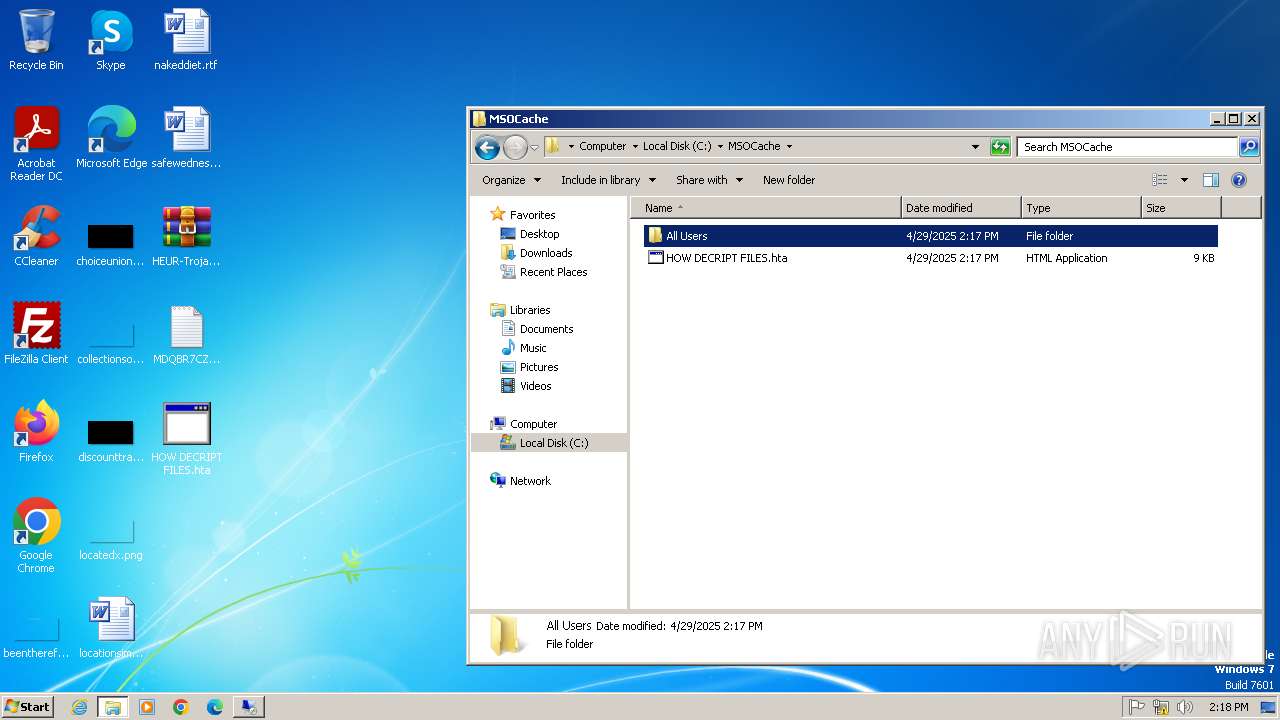The image size is (1280, 720).
Task: Open Include in library menu
Action: pos(608,180)
